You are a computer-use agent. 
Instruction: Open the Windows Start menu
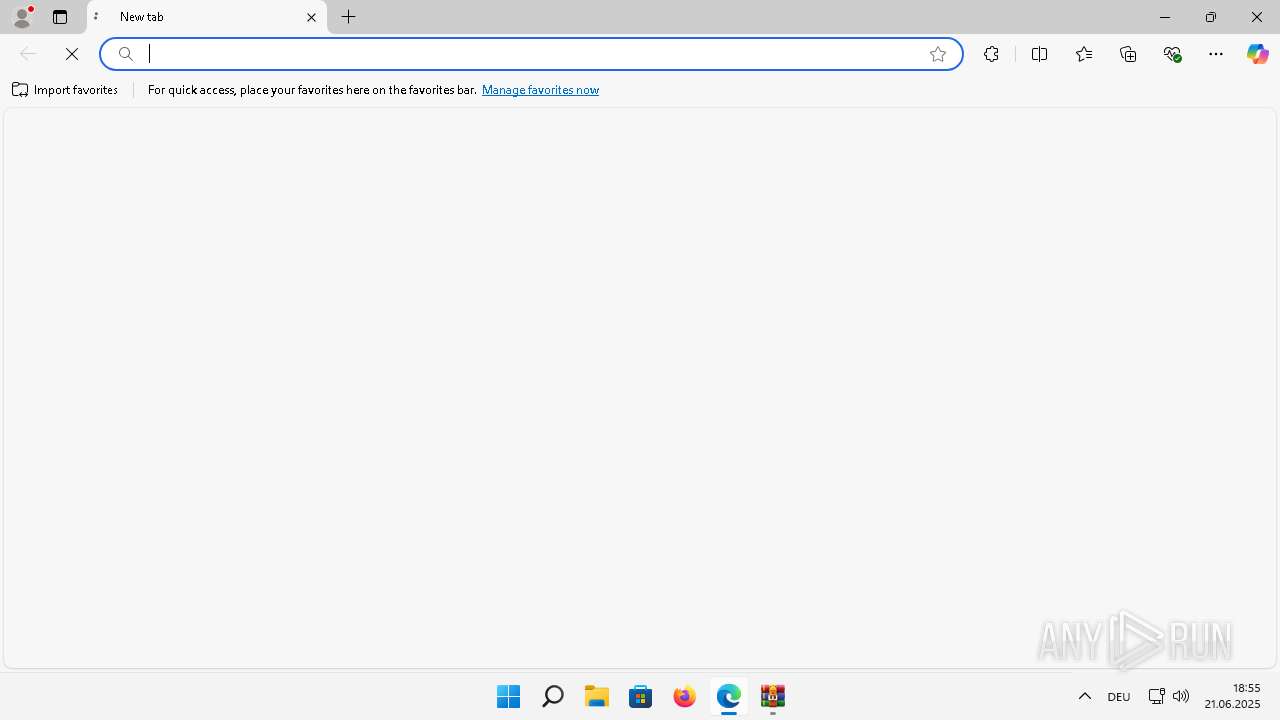point(509,696)
